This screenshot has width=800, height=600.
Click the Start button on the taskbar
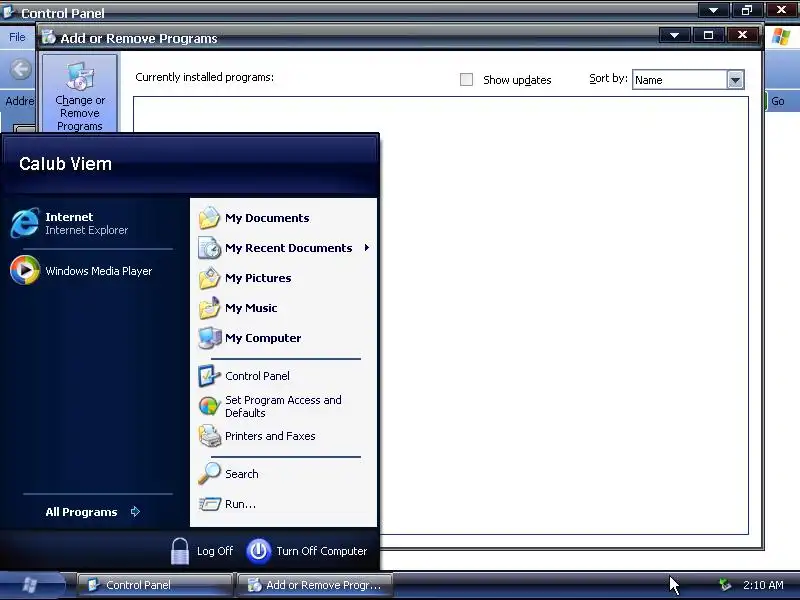[x=32, y=585]
